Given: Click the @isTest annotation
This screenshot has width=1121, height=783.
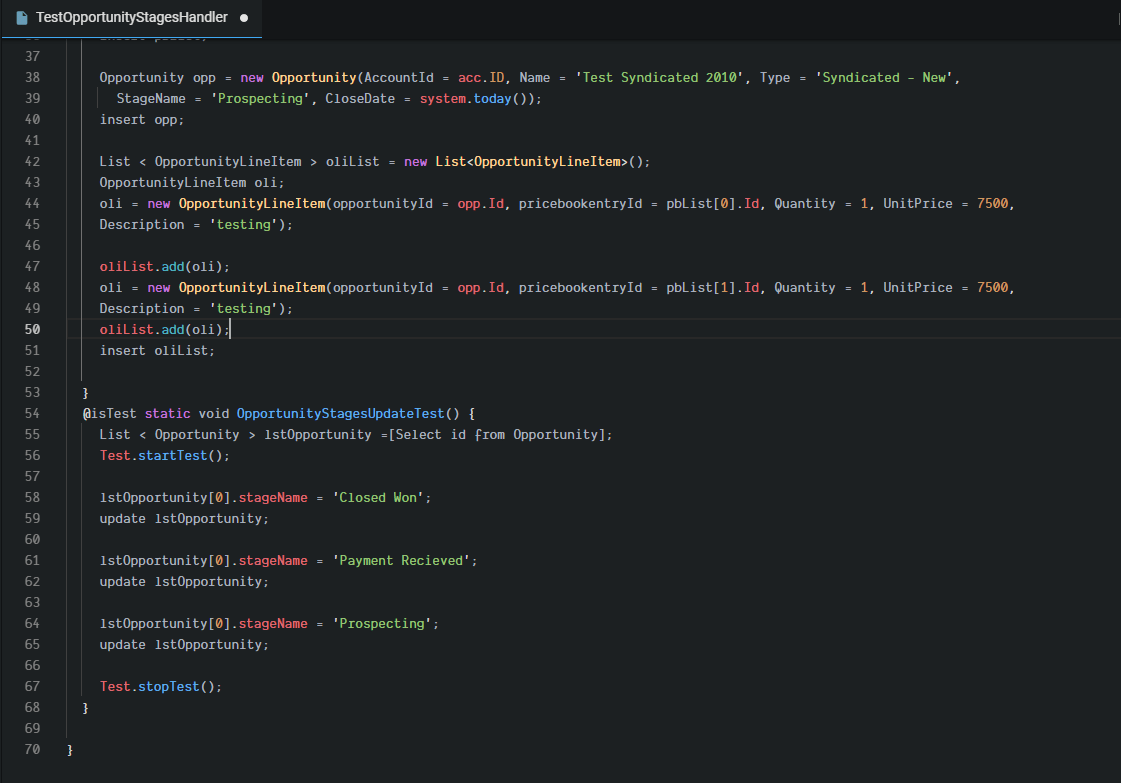Looking at the screenshot, I should coord(110,414).
